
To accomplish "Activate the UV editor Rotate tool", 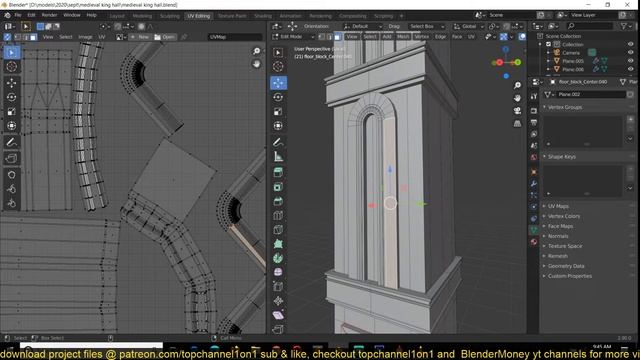I will [11, 97].
